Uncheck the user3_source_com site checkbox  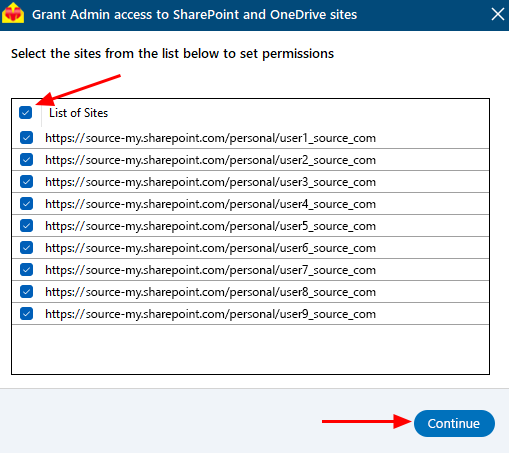coord(26,182)
